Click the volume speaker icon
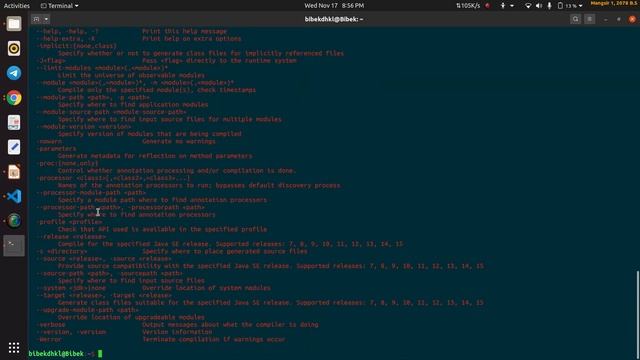 click(x=539, y=6)
